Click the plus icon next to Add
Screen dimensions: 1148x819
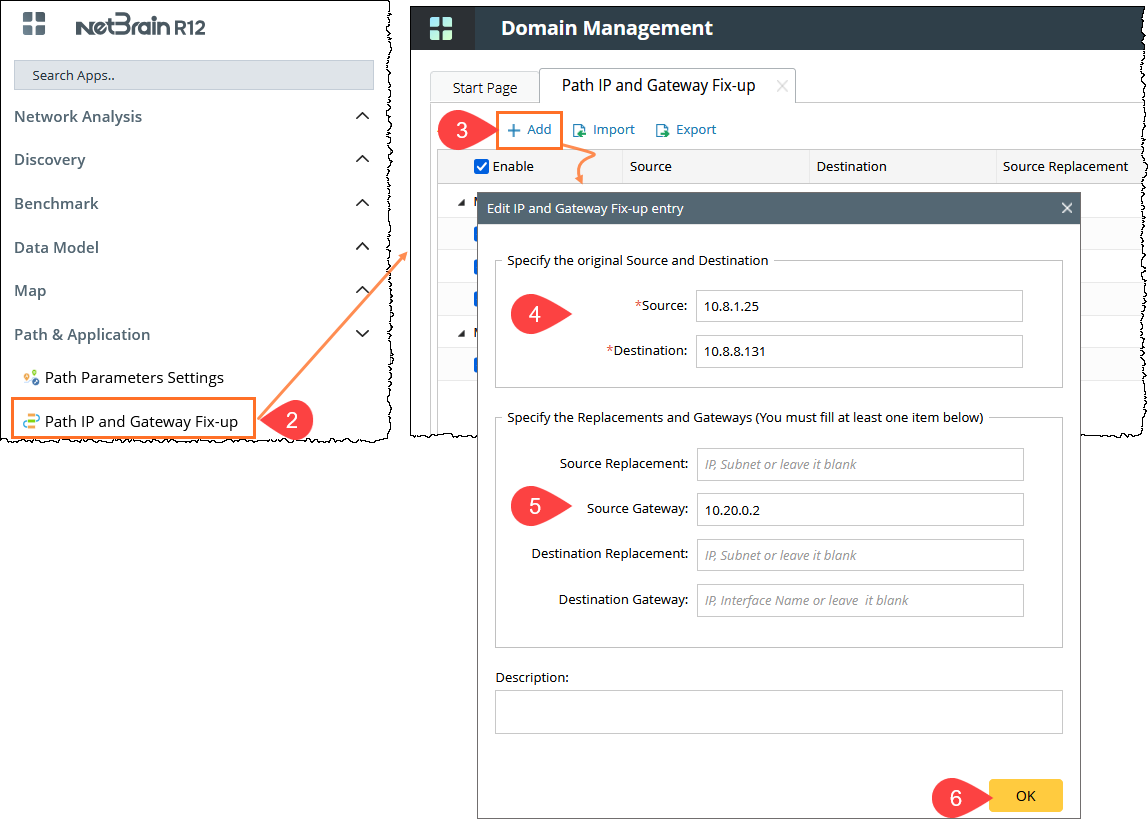[514, 130]
